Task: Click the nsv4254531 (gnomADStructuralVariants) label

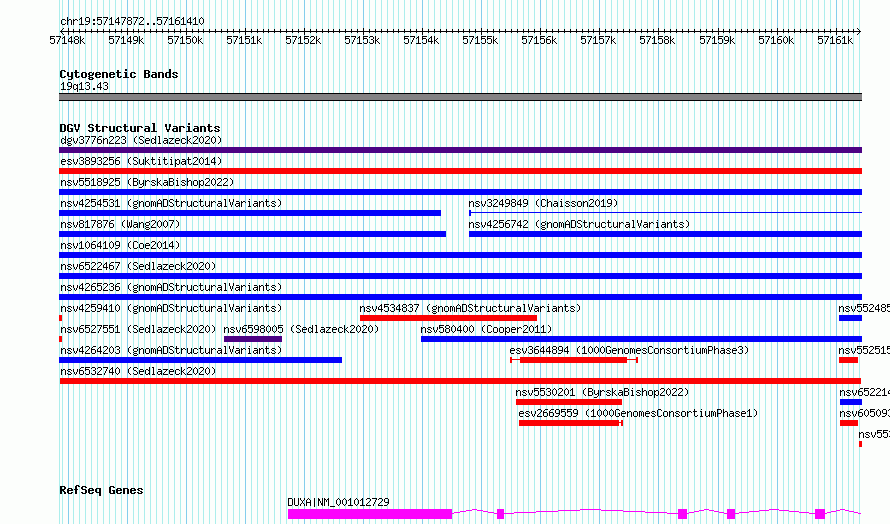Action: pos(171,203)
